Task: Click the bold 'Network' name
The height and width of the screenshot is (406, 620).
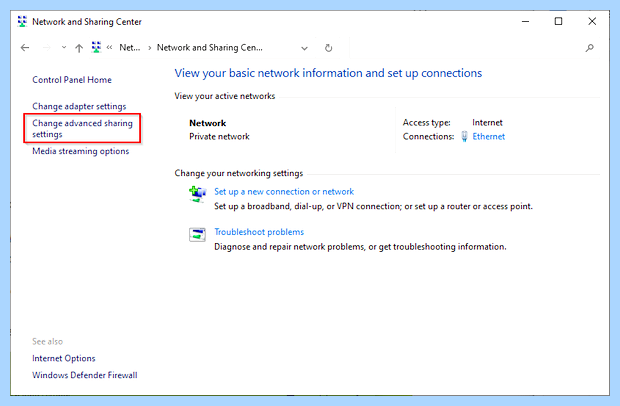Action: (208, 123)
